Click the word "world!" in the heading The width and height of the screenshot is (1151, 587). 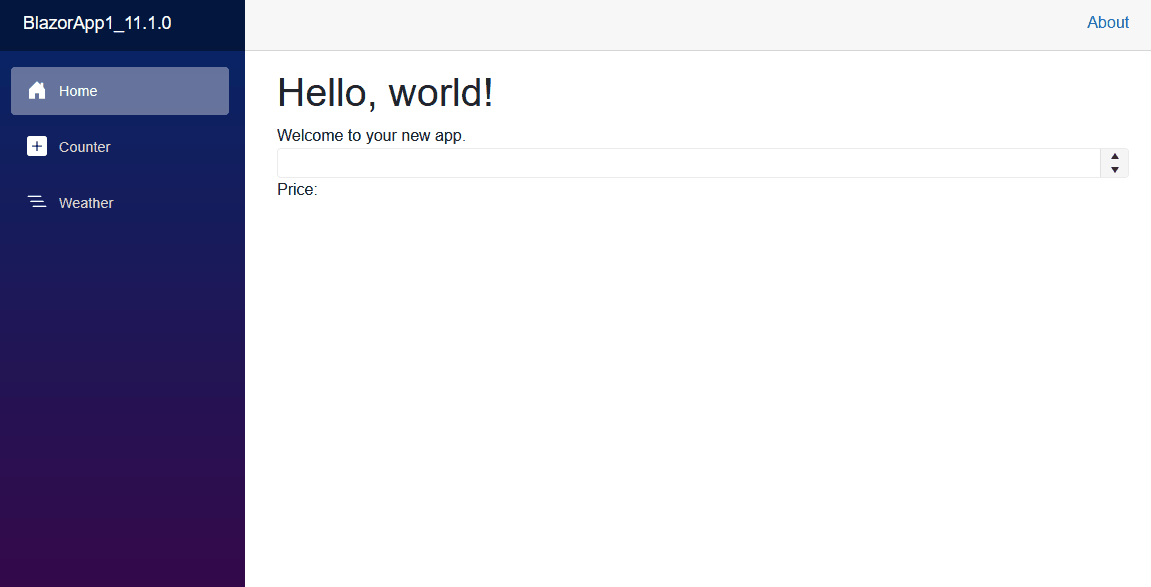[x=440, y=93]
